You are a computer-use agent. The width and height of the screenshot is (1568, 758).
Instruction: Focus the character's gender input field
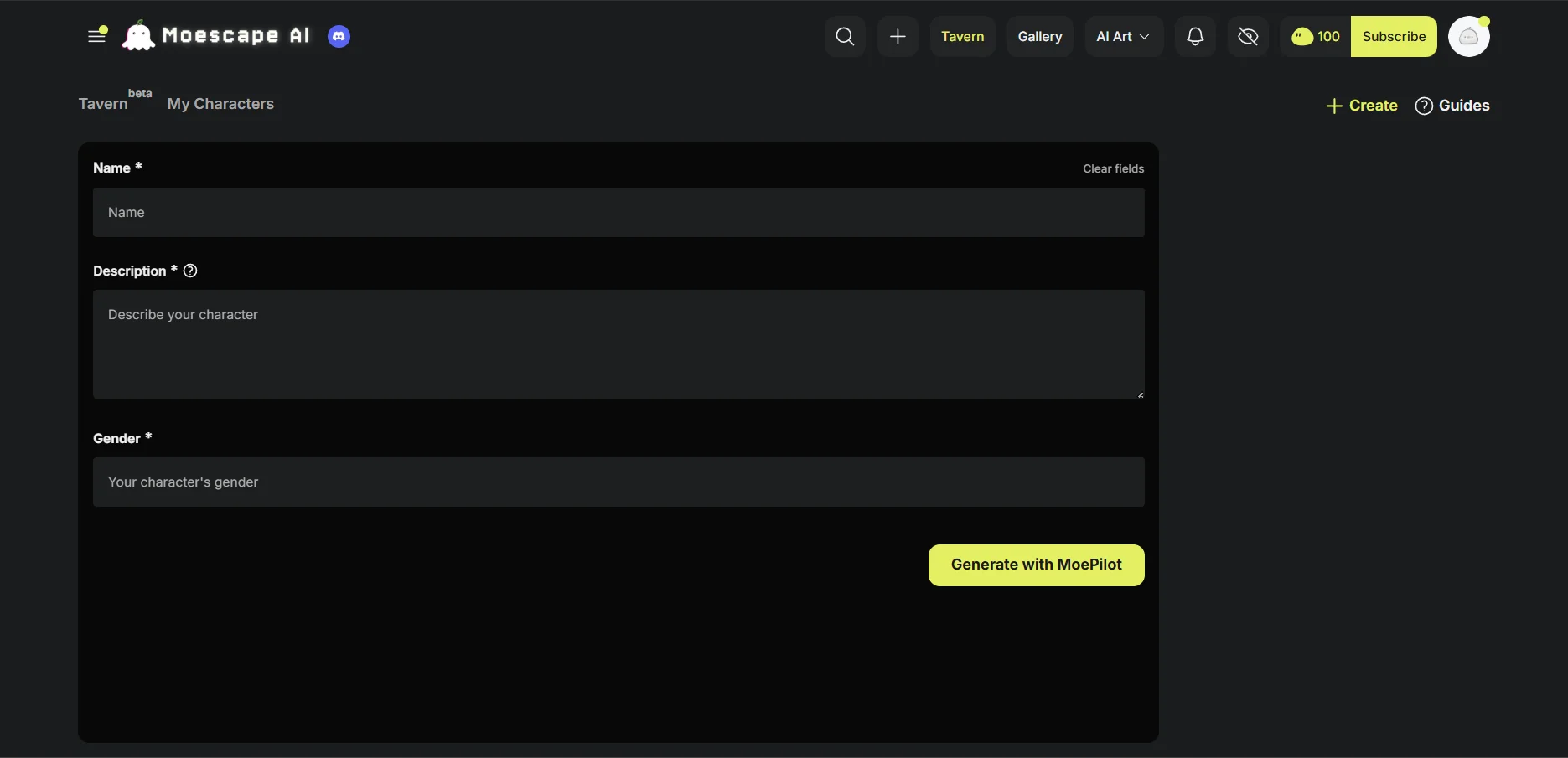tap(618, 482)
